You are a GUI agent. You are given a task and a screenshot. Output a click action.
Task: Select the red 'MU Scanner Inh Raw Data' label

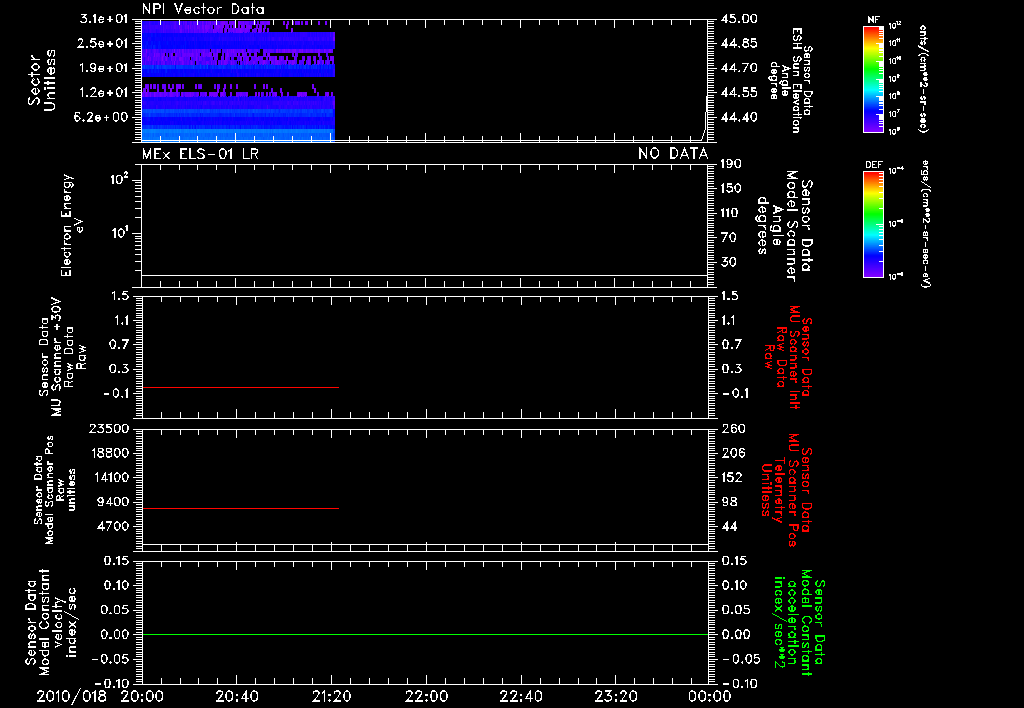(x=788, y=357)
